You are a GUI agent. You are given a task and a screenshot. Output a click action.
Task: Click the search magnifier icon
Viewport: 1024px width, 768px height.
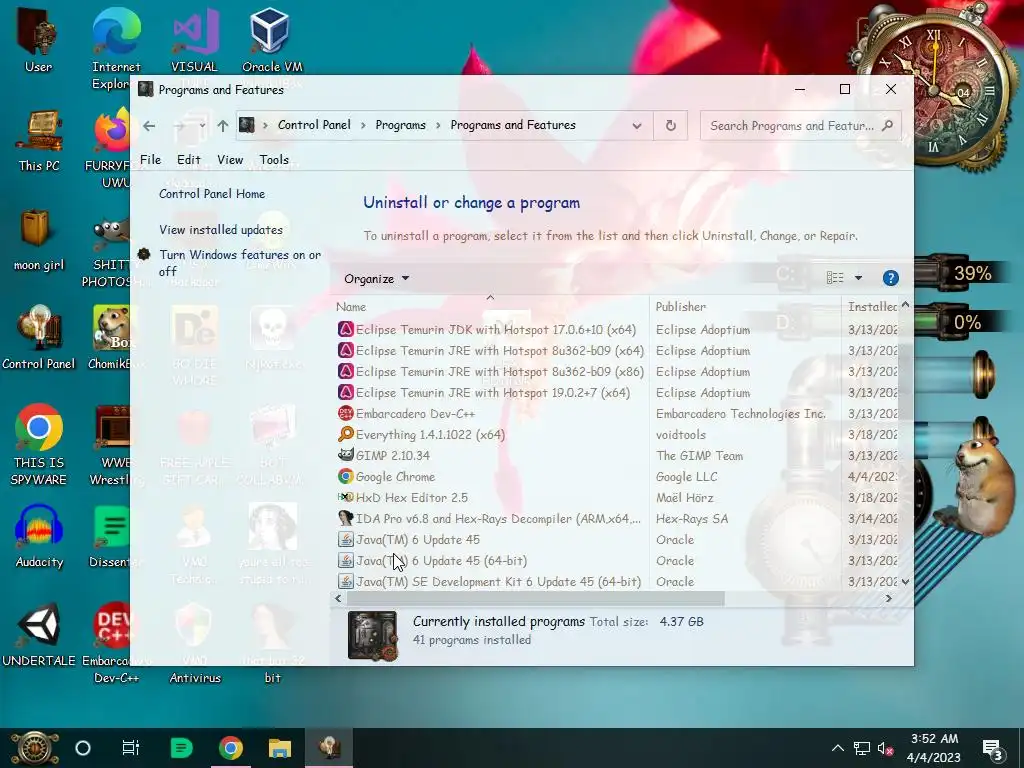point(887,125)
